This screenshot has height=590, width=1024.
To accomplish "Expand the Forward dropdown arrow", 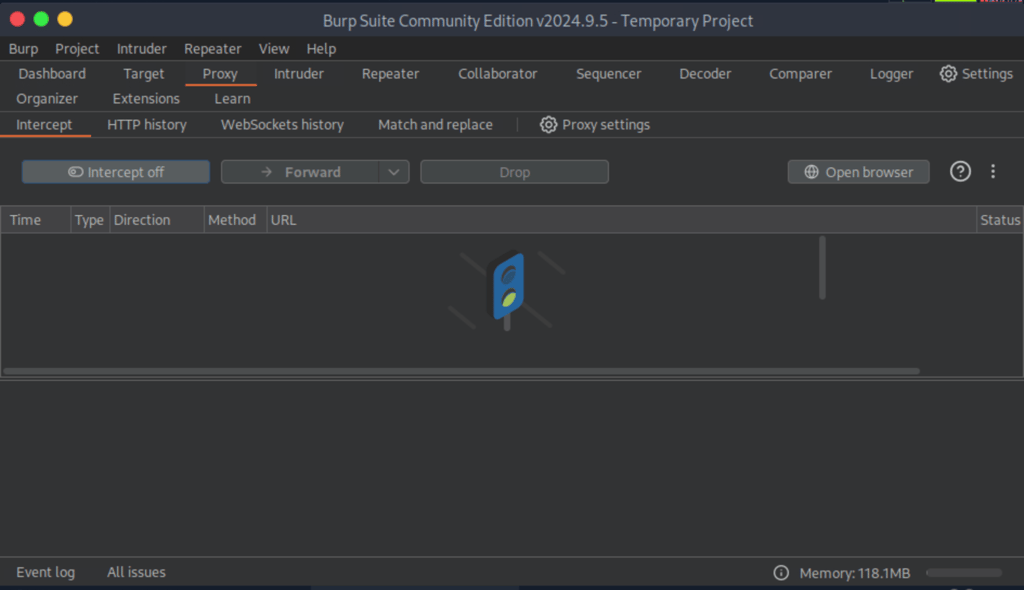I will tap(395, 172).
